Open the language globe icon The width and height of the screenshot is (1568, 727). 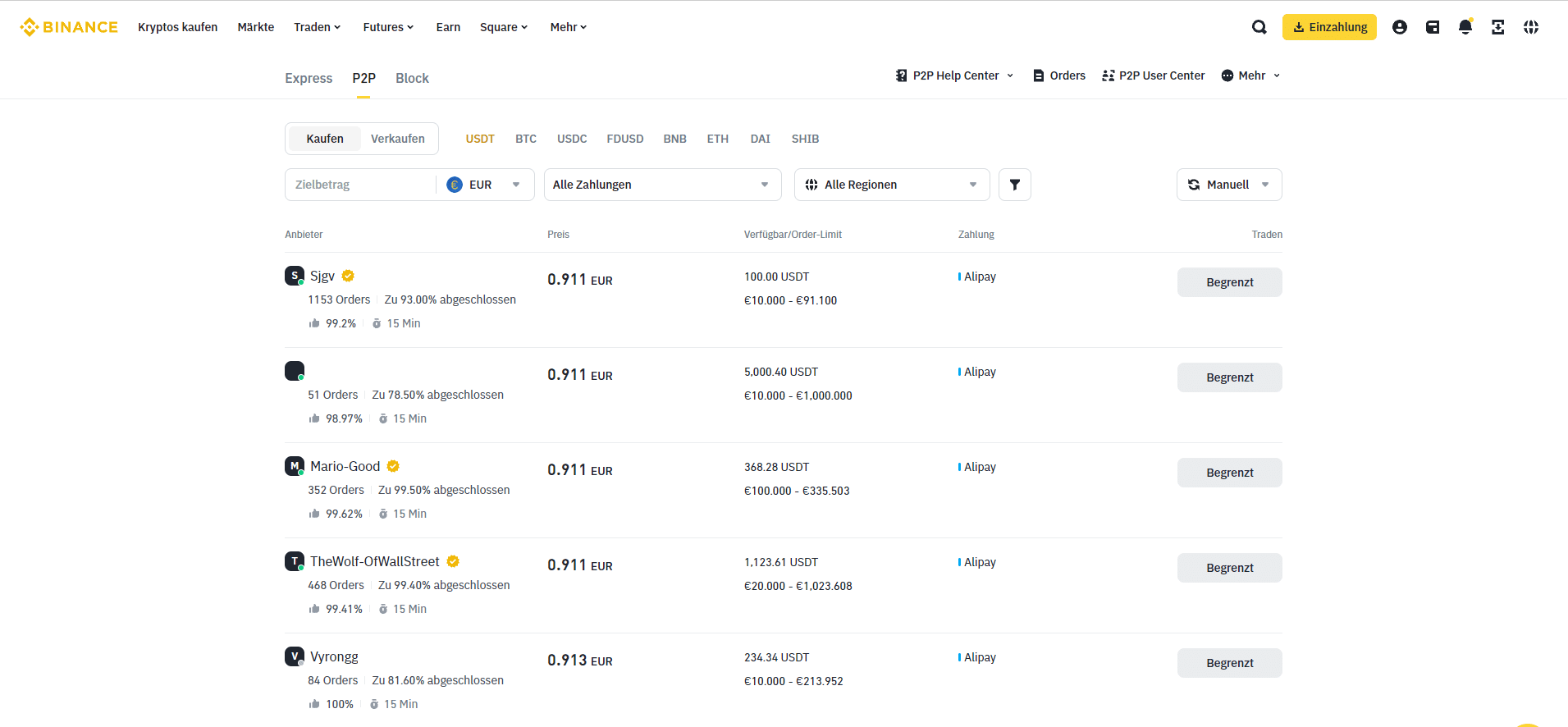pos(1531,27)
